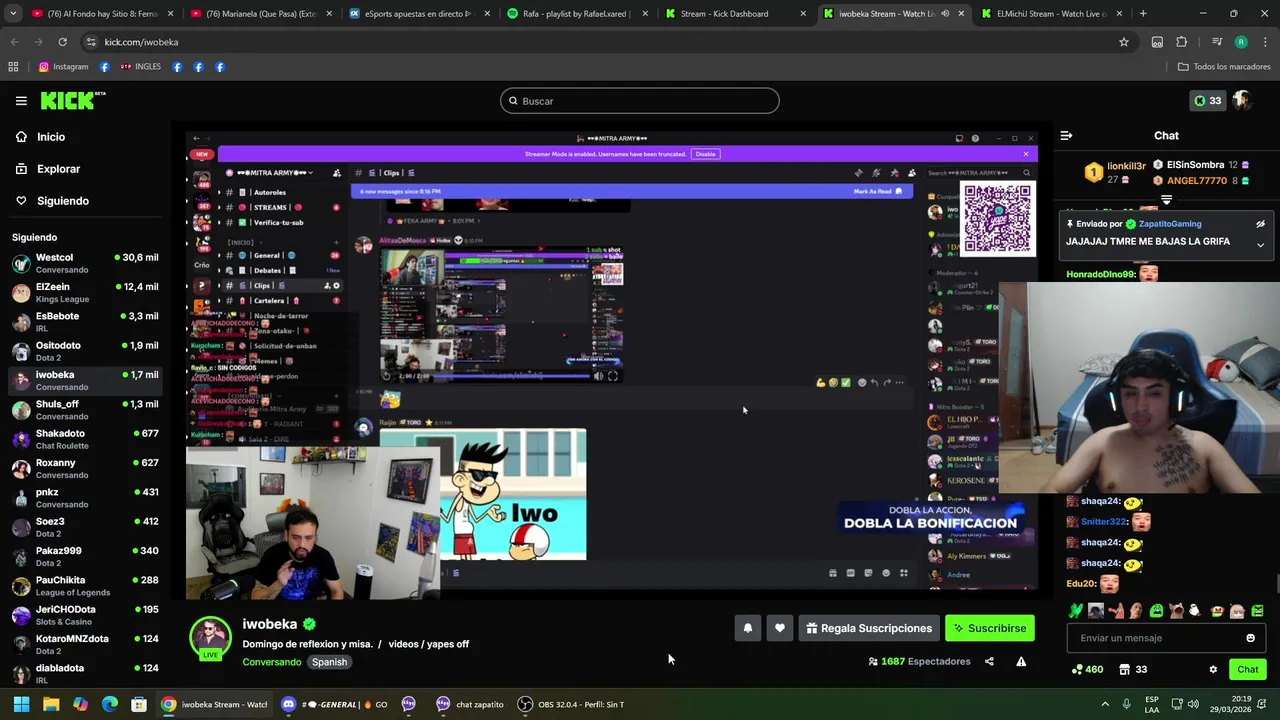Open Instagram bookmark

[x=63, y=67]
